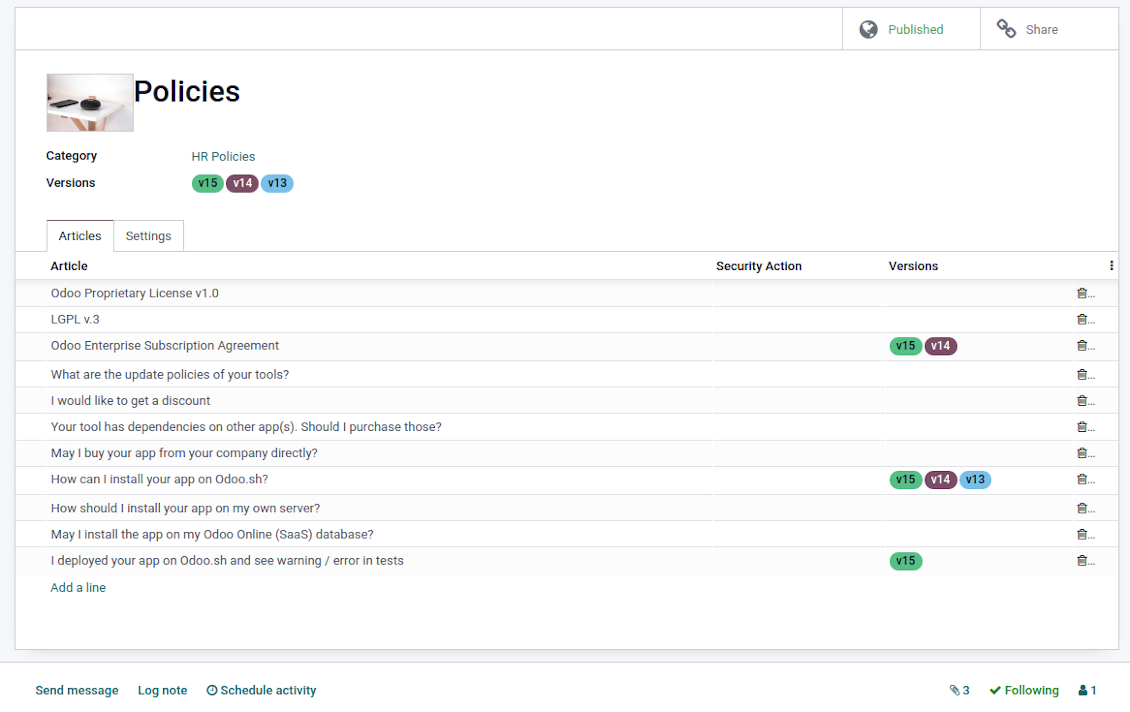Click trash icon for Odoo.sh install article
This screenshot has height=712, width=1130.
[1082, 479]
